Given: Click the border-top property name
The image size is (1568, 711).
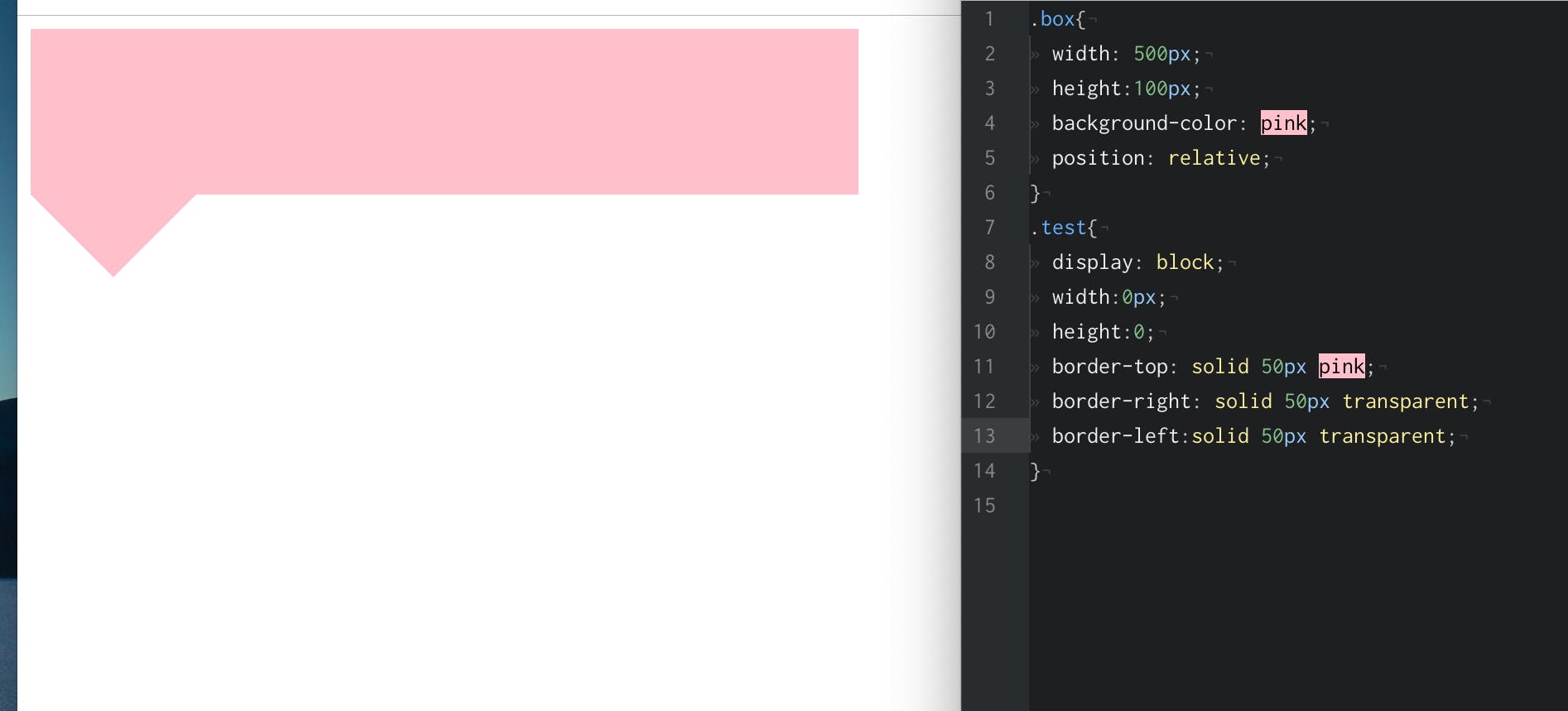Looking at the screenshot, I should (x=1109, y=367).
